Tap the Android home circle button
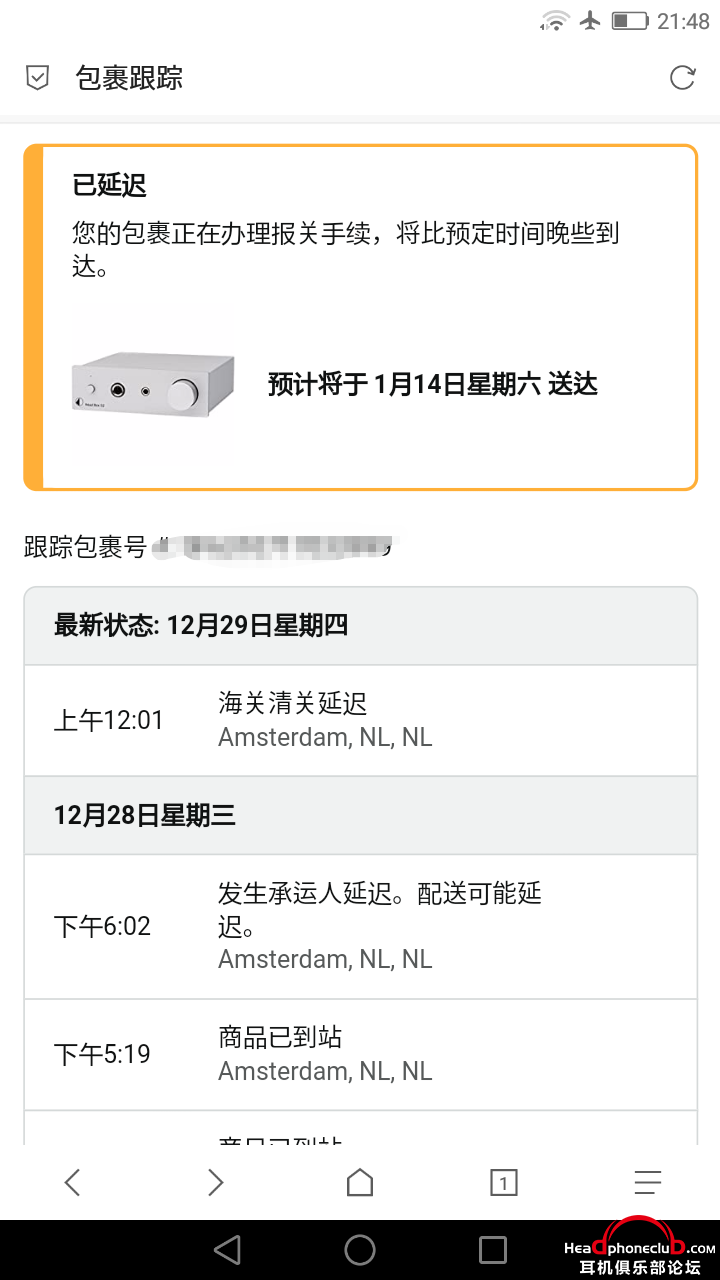Screen dimensions: 720x1280 click(360, 1249)
